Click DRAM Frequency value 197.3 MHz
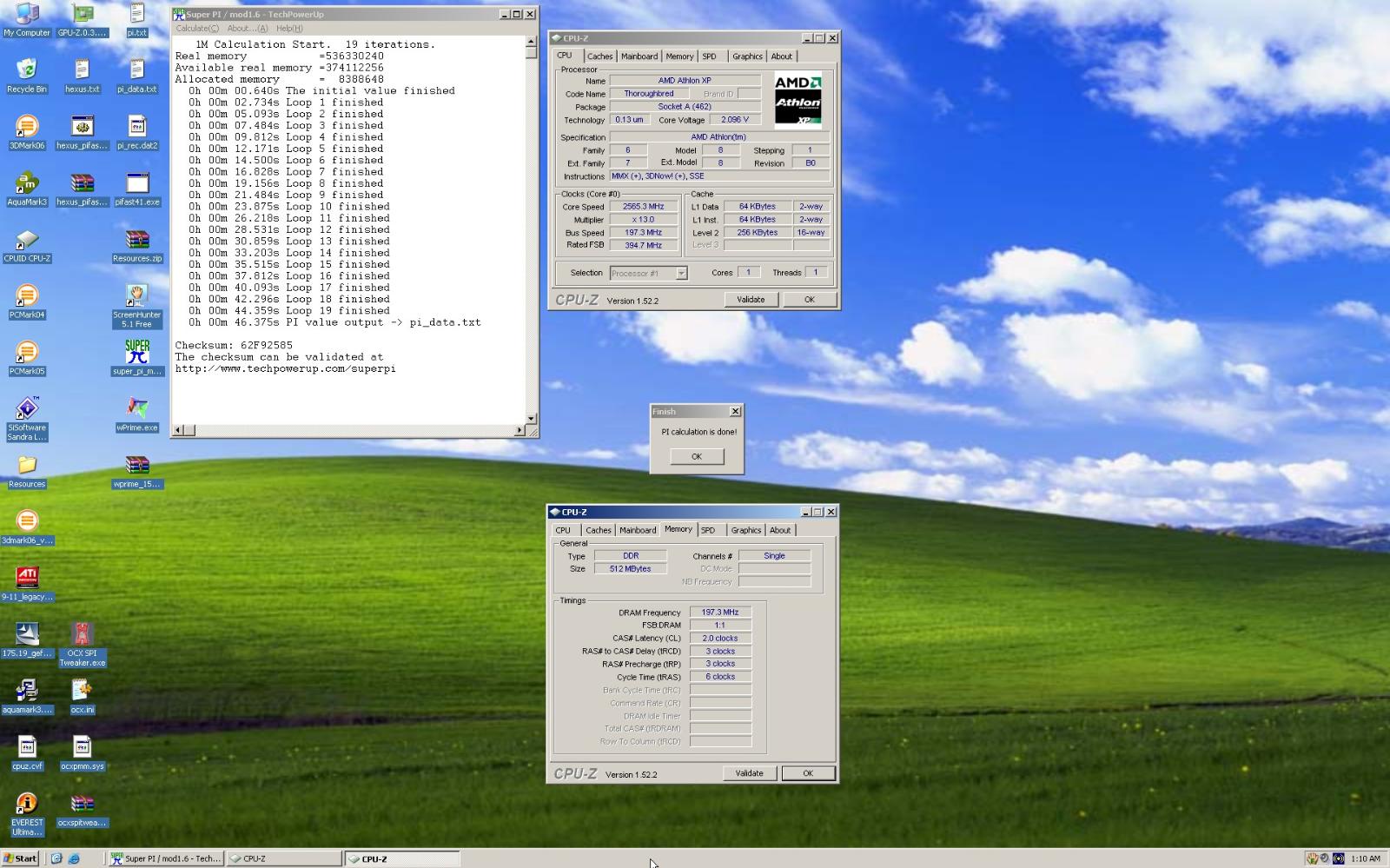The width and height of the screenshot is (1390, 868). 720,613
